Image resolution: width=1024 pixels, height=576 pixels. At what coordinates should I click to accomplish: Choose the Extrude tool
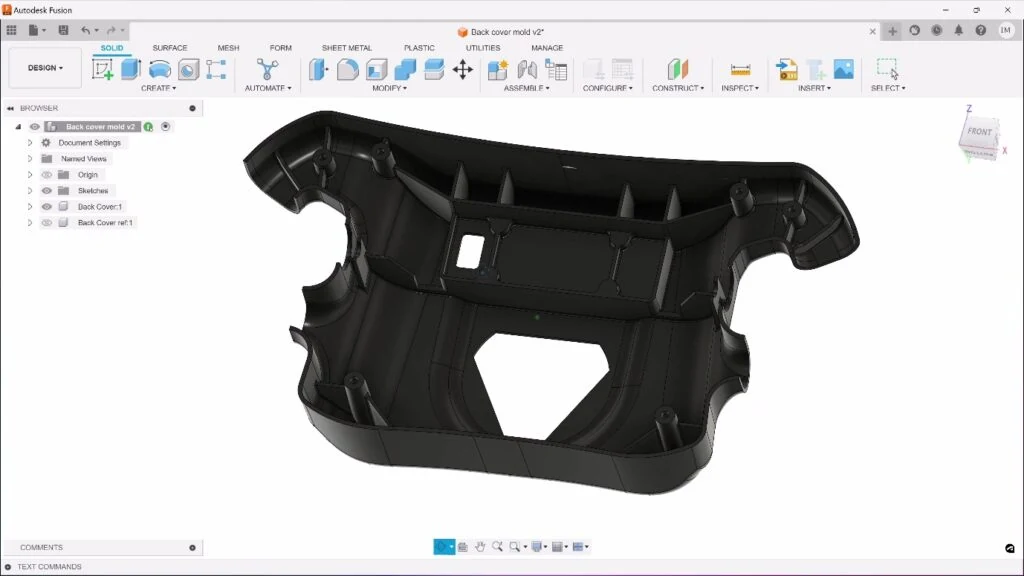coord(131,69)
